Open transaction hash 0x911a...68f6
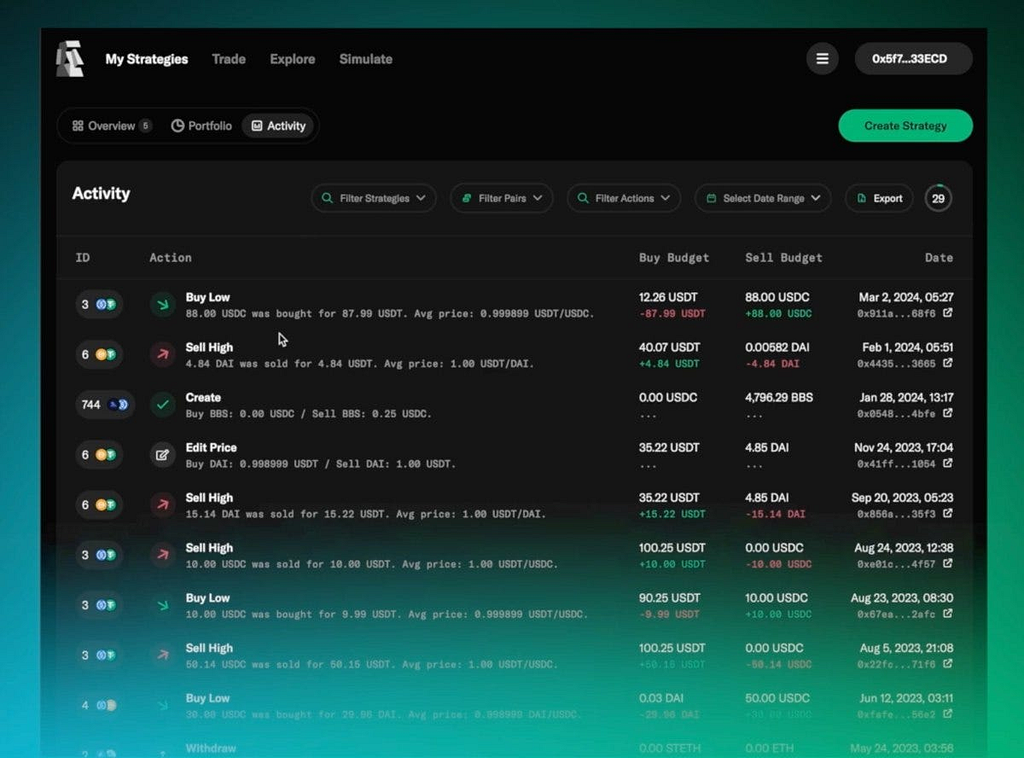 click(x=896, y=313)
